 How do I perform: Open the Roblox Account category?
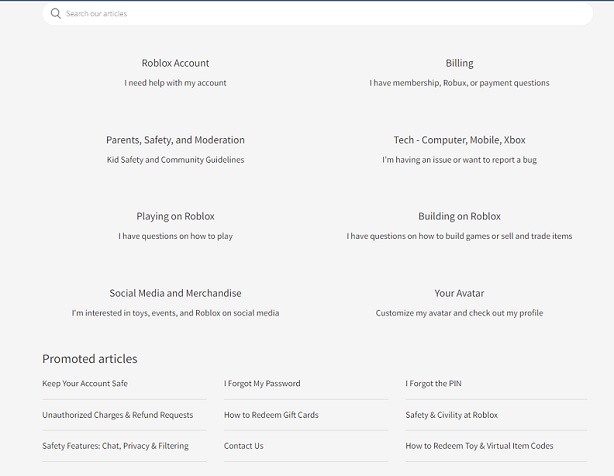click(x=175, y=63)
